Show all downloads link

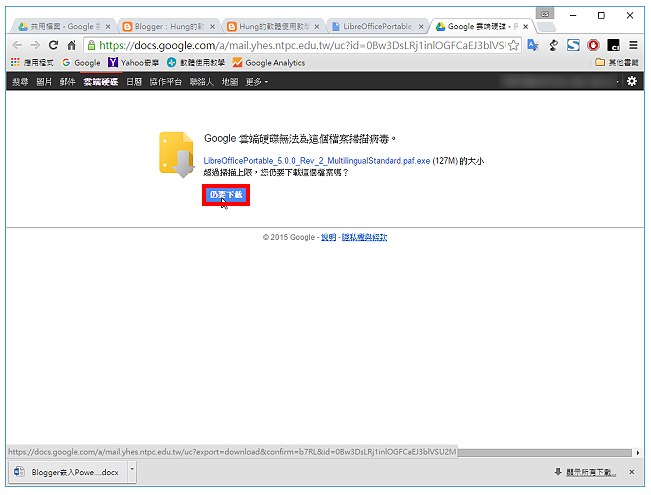[x=591, y=472]
